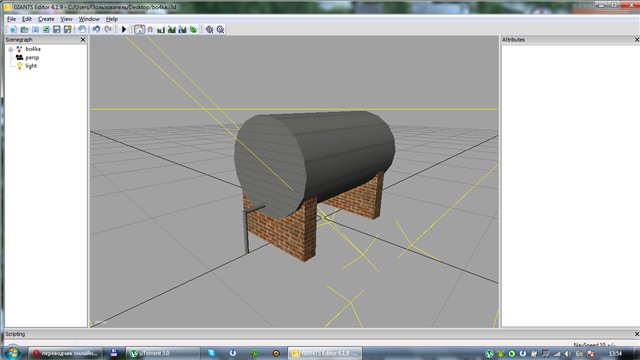Click the Skype icon in taskbar
Screen dimensions: 640x360
coord(211,353)
